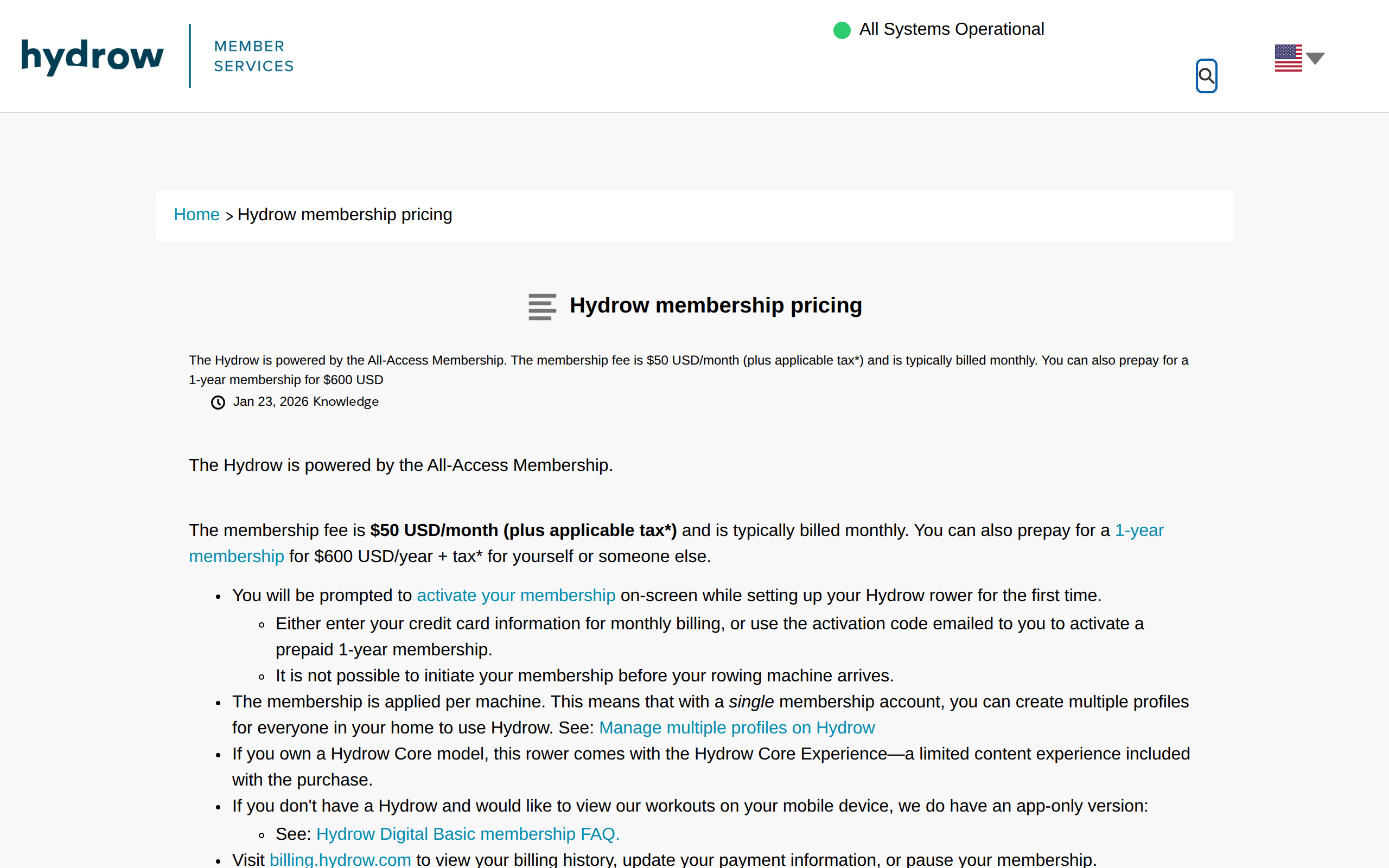The image size is (1389, 868).
Task: Go to Home breadcrumb link
Action: (196, 215)
